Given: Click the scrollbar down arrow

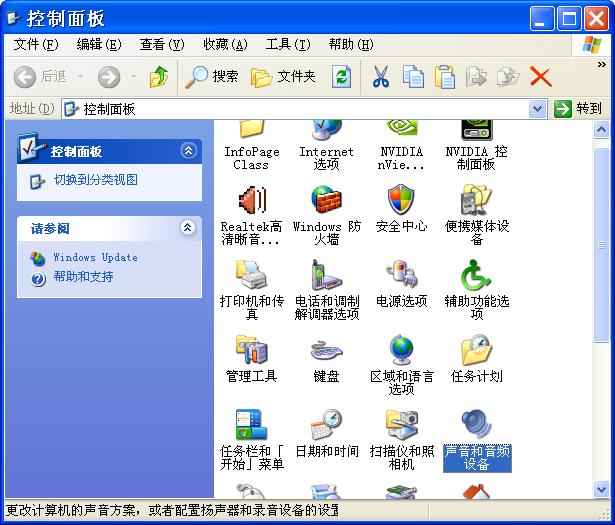Looking at the screenshot, I should pos(602,489).
